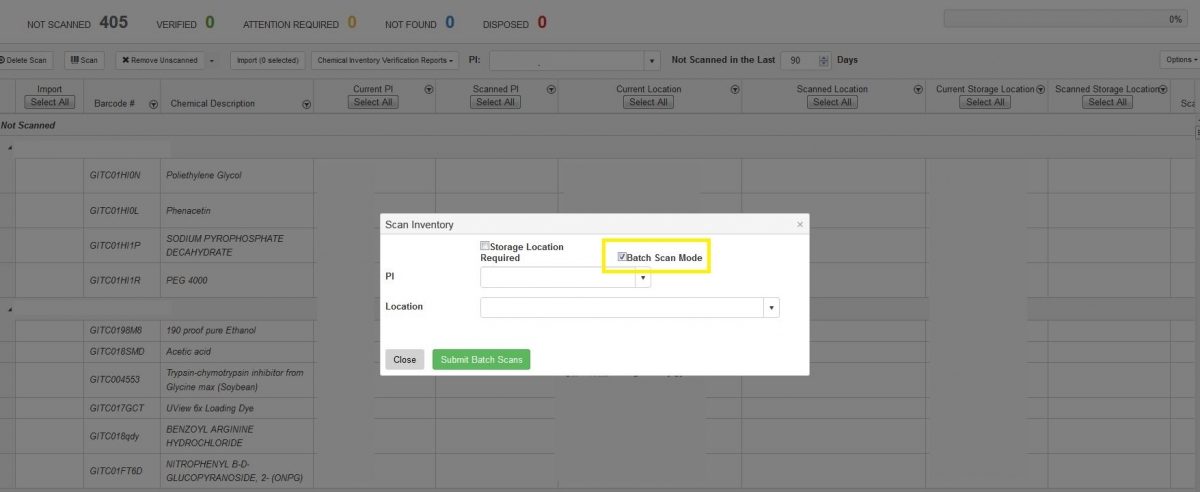Open the PI filter dropdown arrow in toolbar

[653, 61]
